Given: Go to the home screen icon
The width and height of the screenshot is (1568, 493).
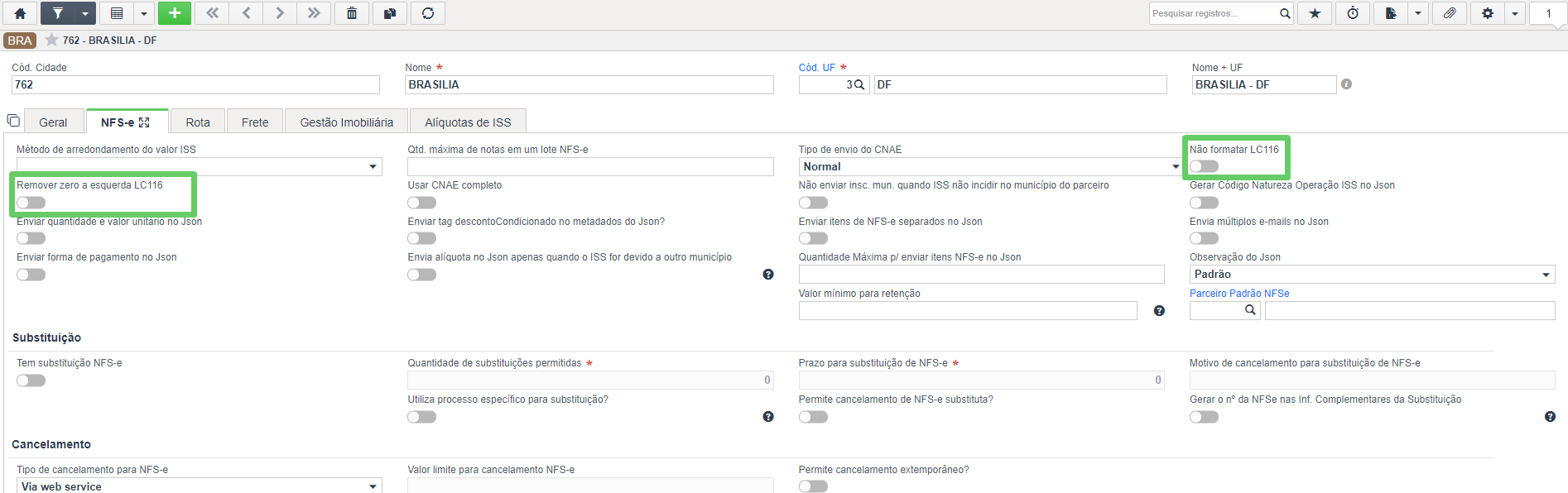Looking at the screenshot, I should [20, 13].
